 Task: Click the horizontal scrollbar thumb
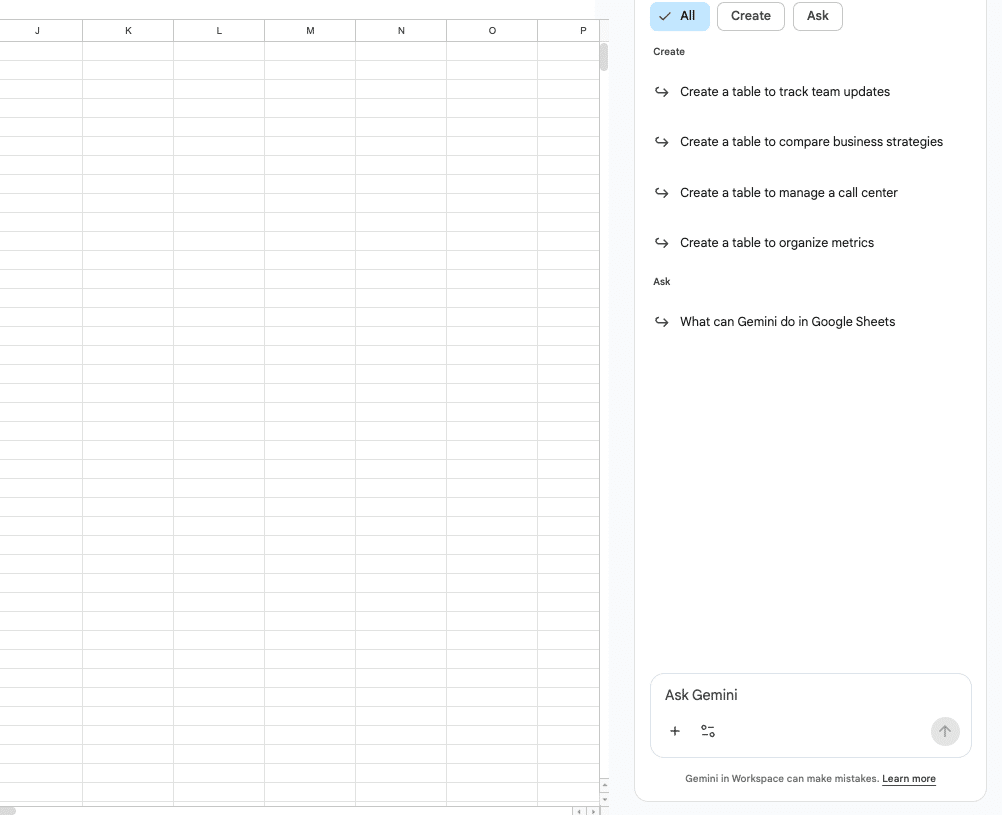[8, 811]
